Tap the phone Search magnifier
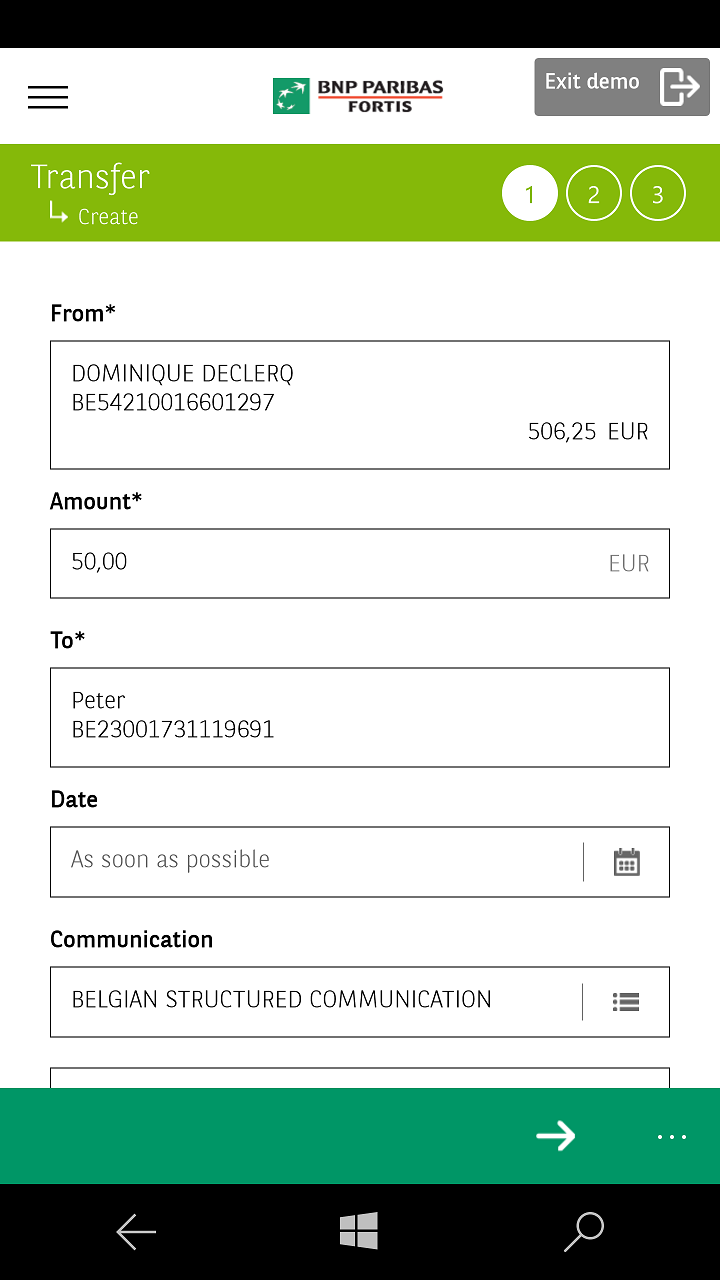The height and width of the screenshot is (1280, 720). (x=584, y=1231)
